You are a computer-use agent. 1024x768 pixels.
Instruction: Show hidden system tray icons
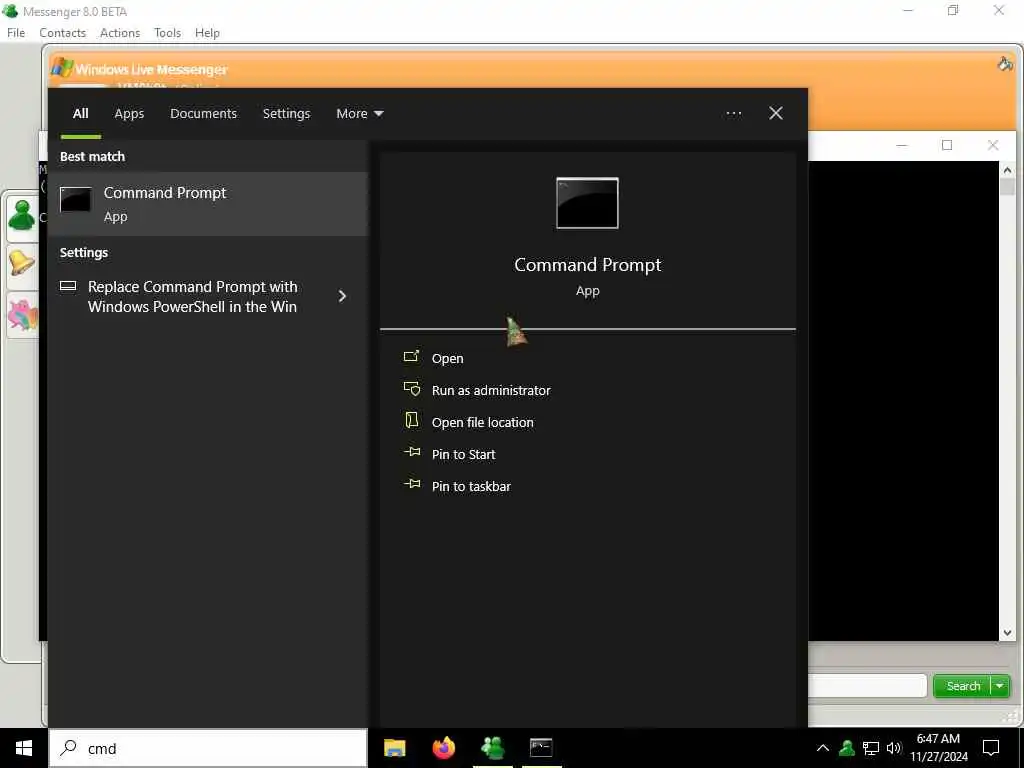pyautogui.click(x=823, y=748)
